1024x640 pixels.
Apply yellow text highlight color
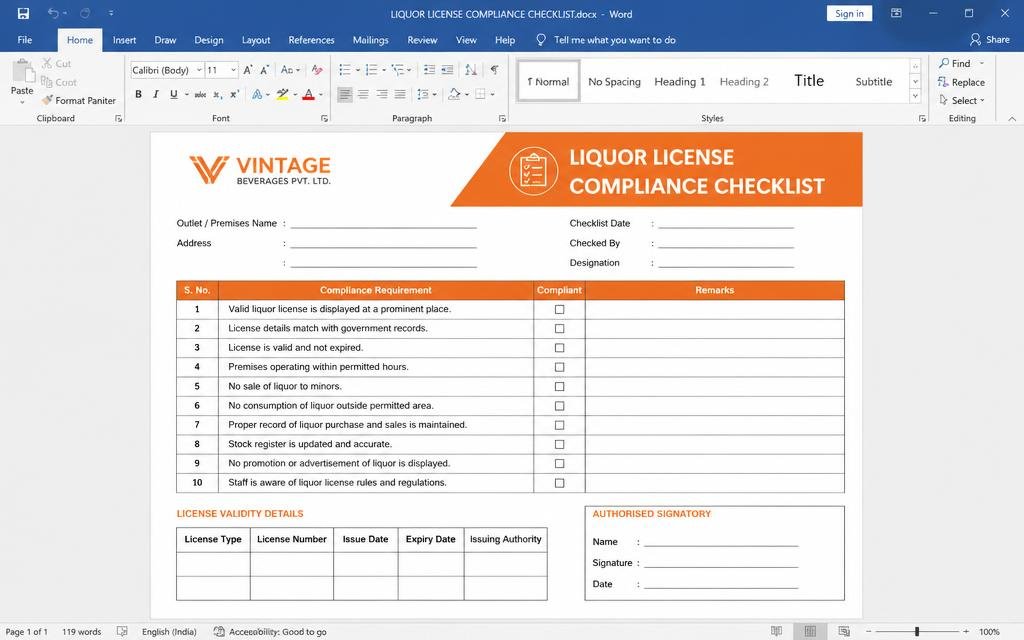pos(282,94)
